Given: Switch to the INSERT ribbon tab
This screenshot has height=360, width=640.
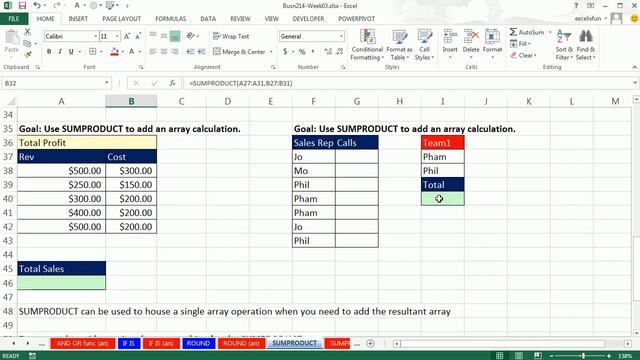Looking at the screenshot, I should [x=78, y=19].
